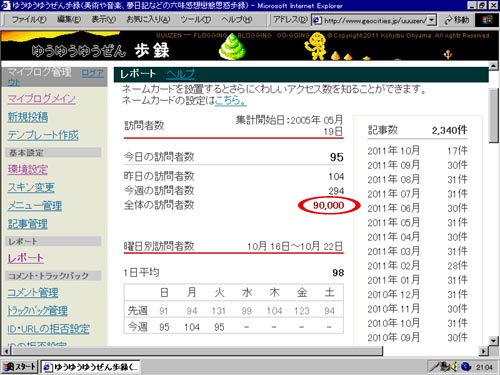
Task: Click the Windows logo throbber icon
Action: click(487, 20)
